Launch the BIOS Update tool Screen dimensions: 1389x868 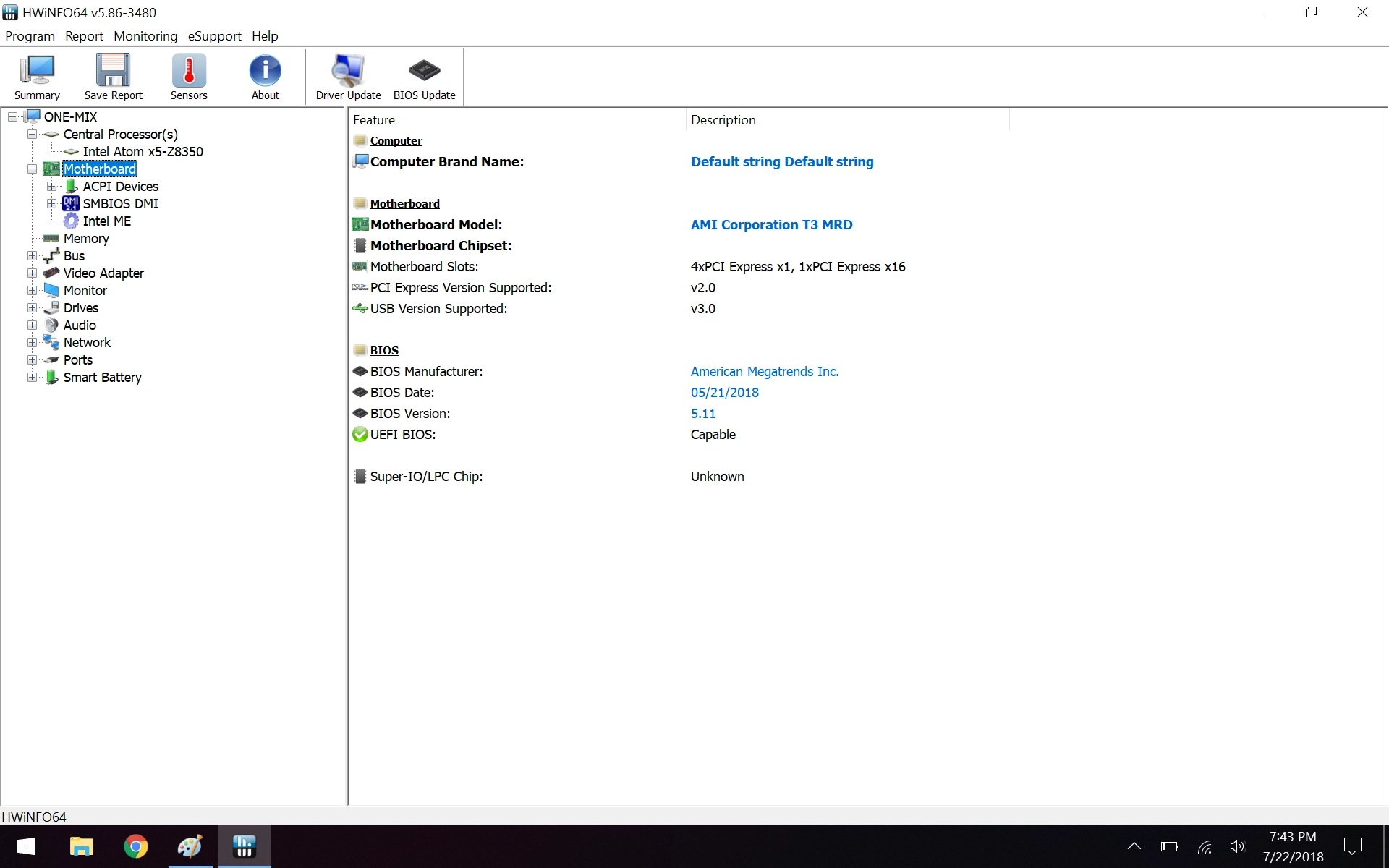coord(425,77)
